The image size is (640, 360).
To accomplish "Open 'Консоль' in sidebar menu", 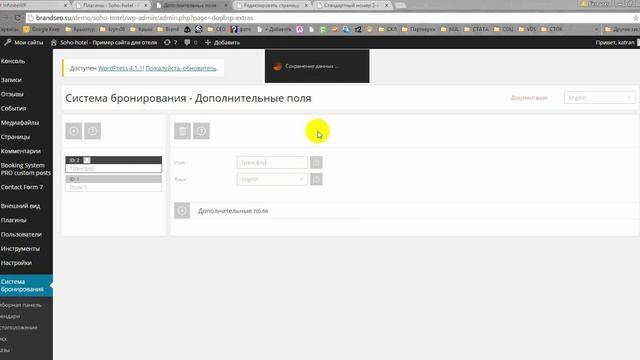I will 13,61.
